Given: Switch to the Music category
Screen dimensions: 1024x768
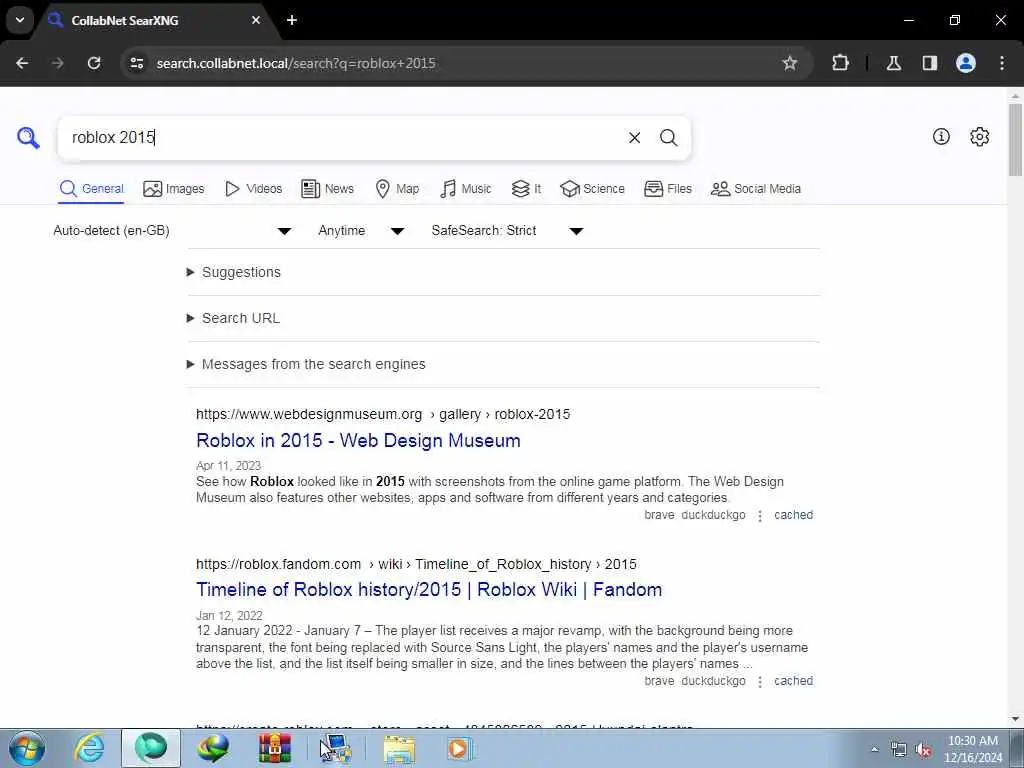Looking at the screenshot, I should 466,189.
